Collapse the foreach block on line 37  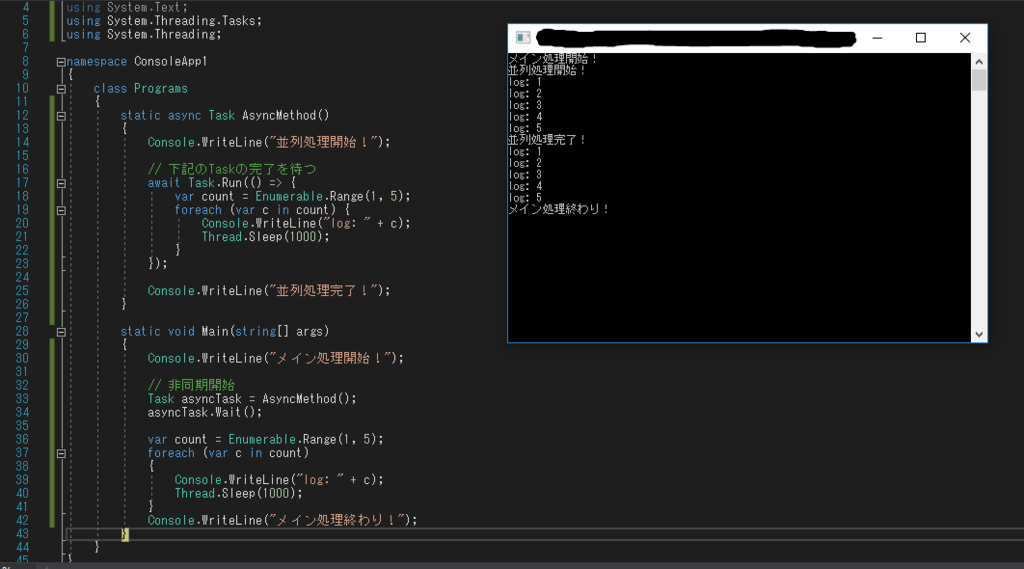pyautogui.click(x=61, y=453)
